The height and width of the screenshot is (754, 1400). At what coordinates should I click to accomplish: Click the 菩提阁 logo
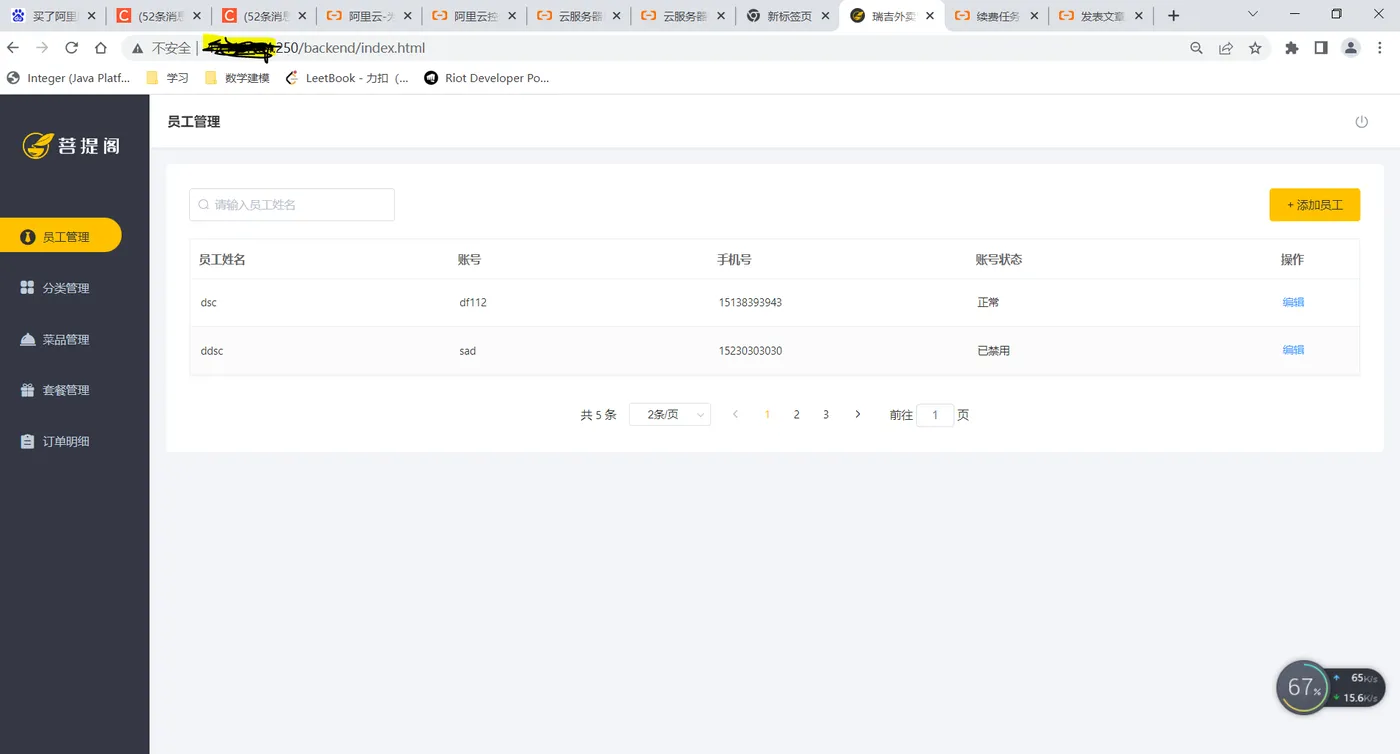click(73, 146)
